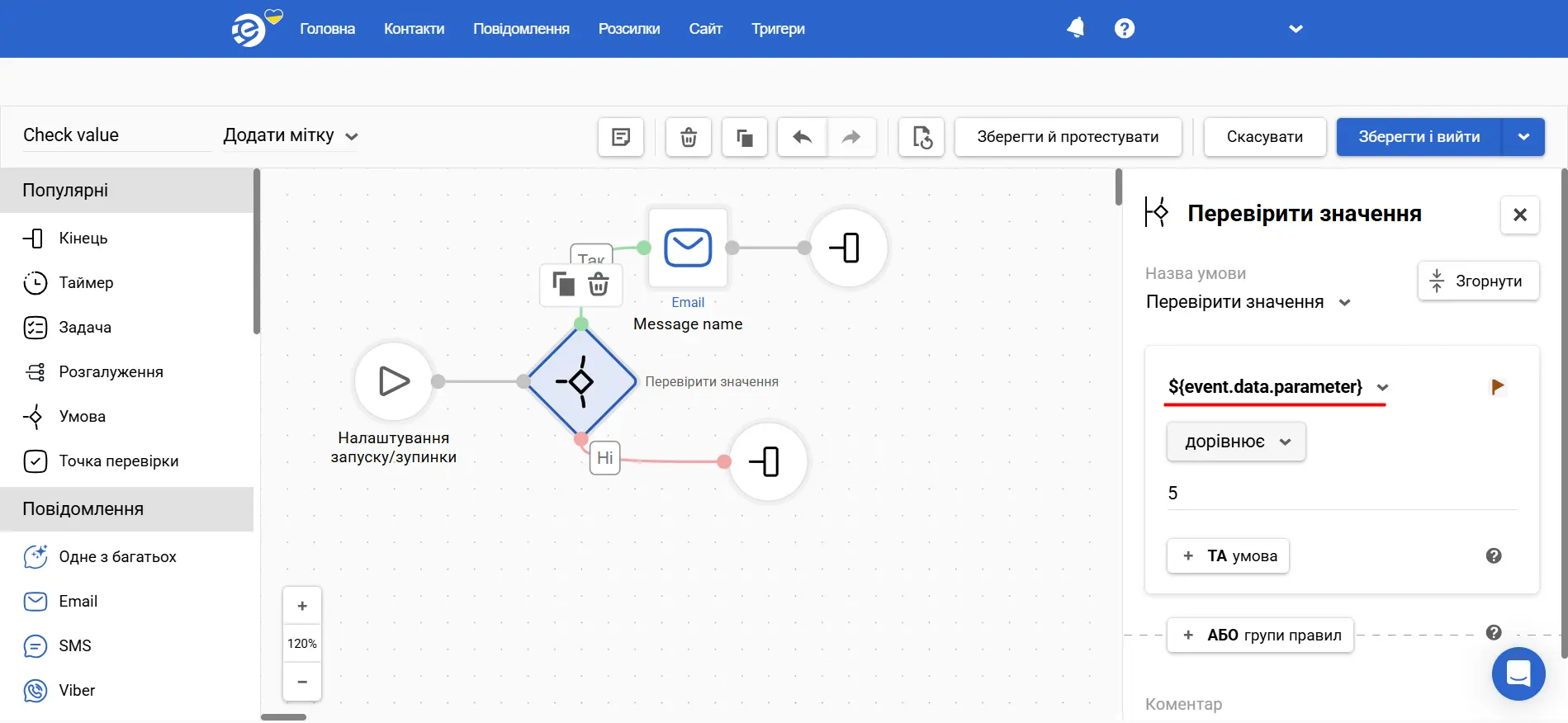
Task: Open the дорівнює operator dropdown
Action: [1235, 442]
